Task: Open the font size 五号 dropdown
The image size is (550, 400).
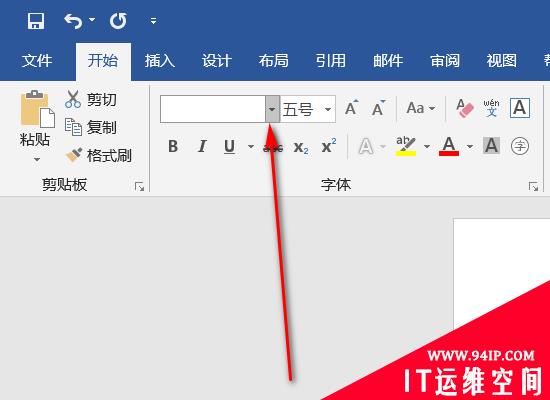Action: pos(328,109)
